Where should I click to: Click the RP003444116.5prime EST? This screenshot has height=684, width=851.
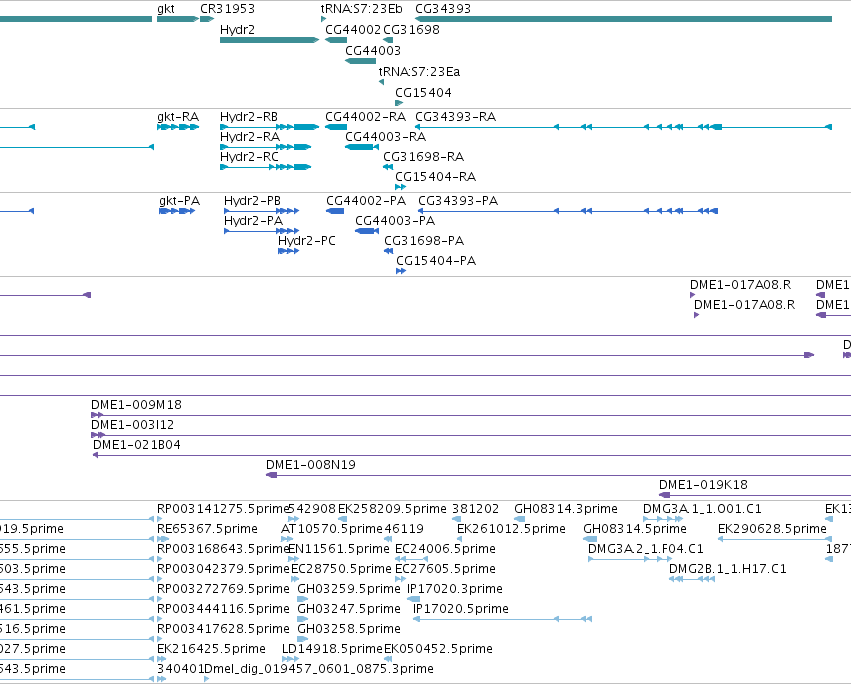pos(160,619)
